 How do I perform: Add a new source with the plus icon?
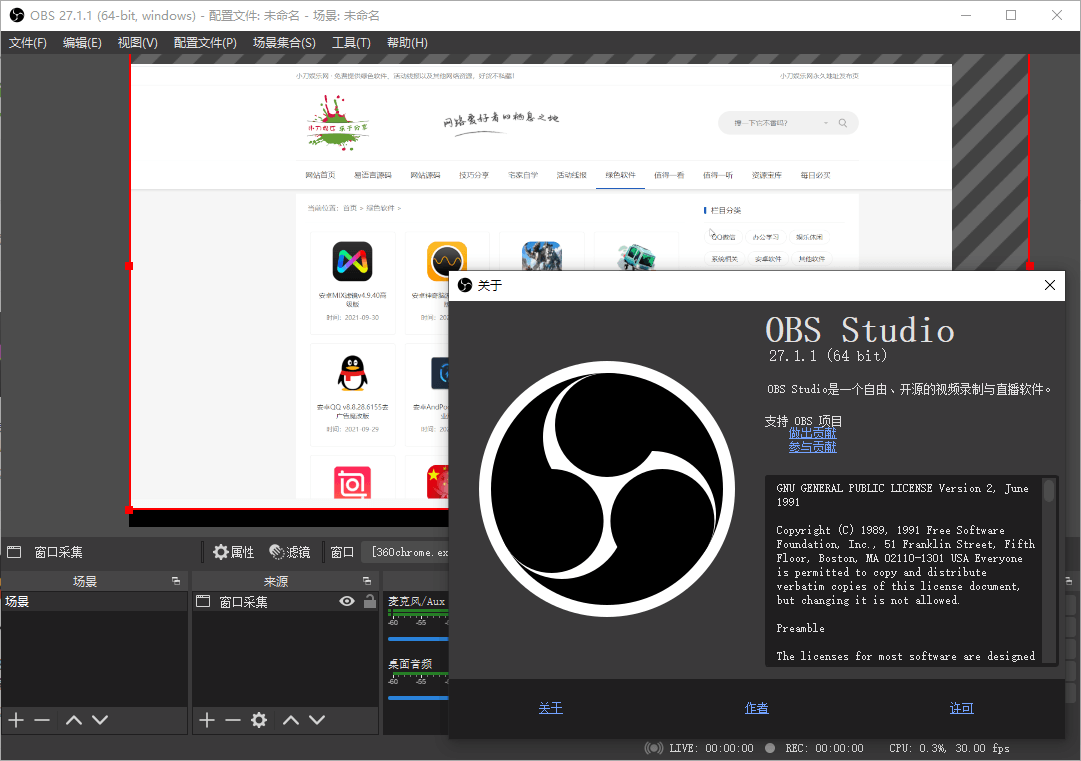coord(206,719)
